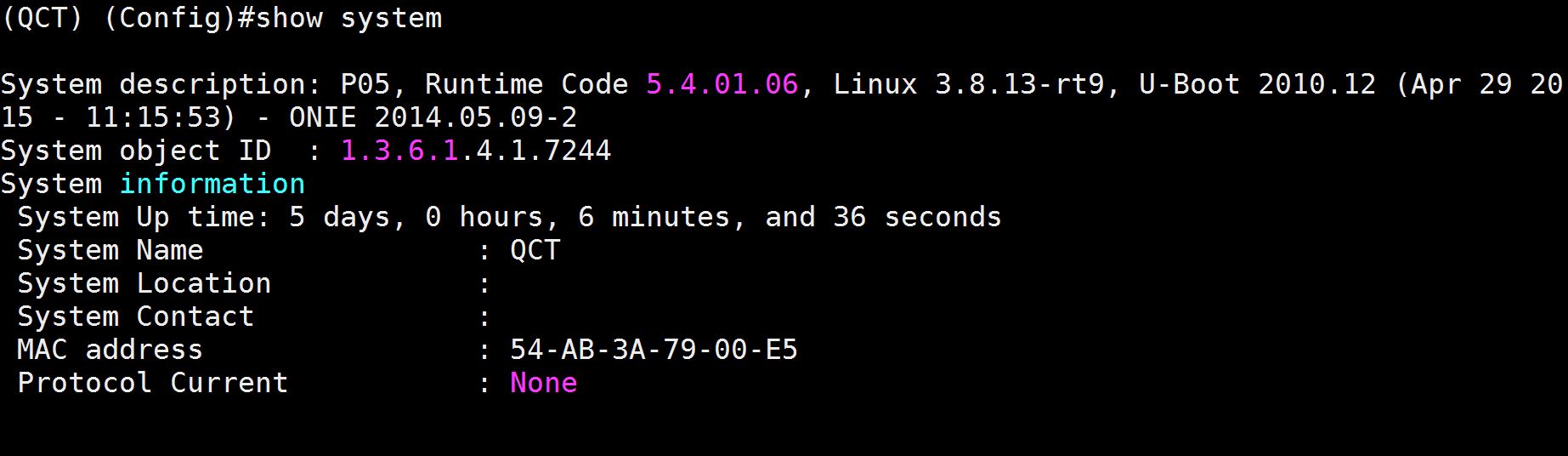
Task: Click the U-Boot 2010.12 text
Action: coord(1257,84)
